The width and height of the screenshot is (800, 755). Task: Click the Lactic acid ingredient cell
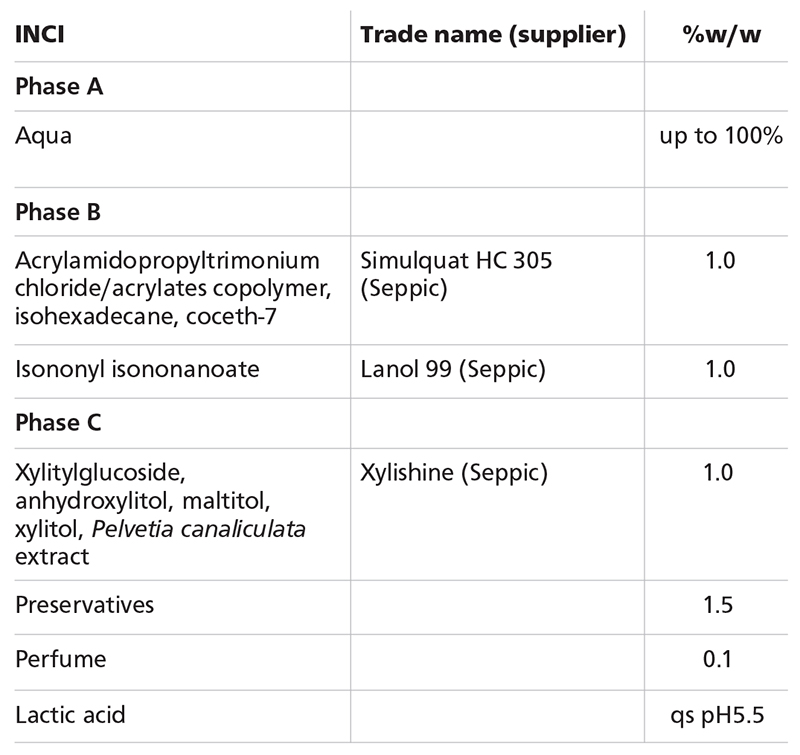(70, 715)
